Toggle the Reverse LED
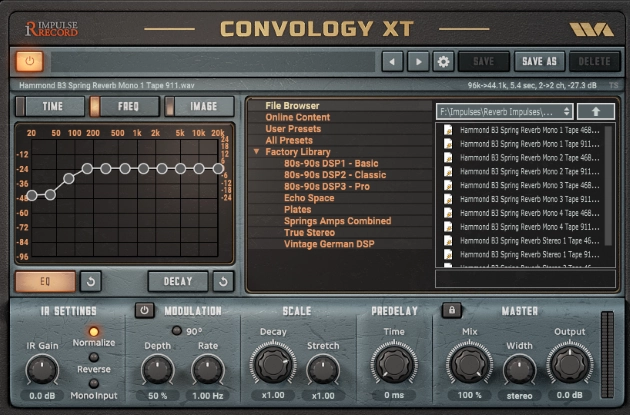 (94, 357)
